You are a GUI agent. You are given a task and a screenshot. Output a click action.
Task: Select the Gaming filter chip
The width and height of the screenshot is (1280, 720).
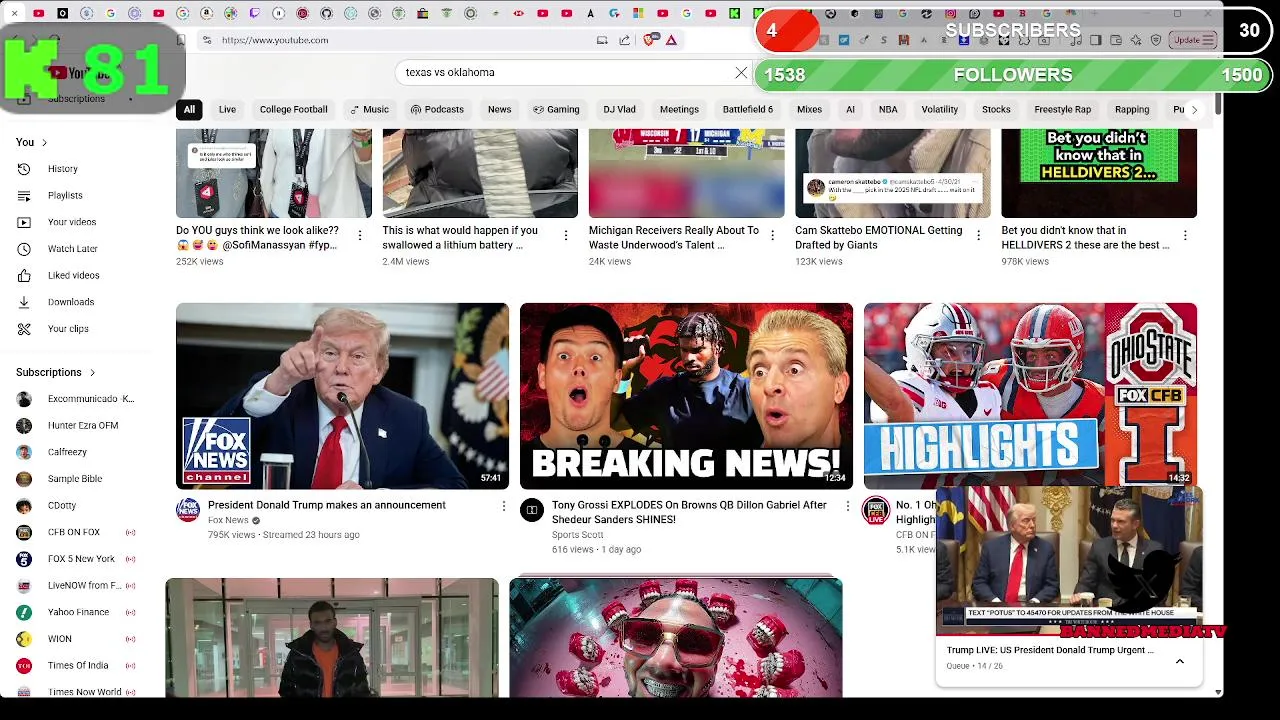tap(556, 109)
